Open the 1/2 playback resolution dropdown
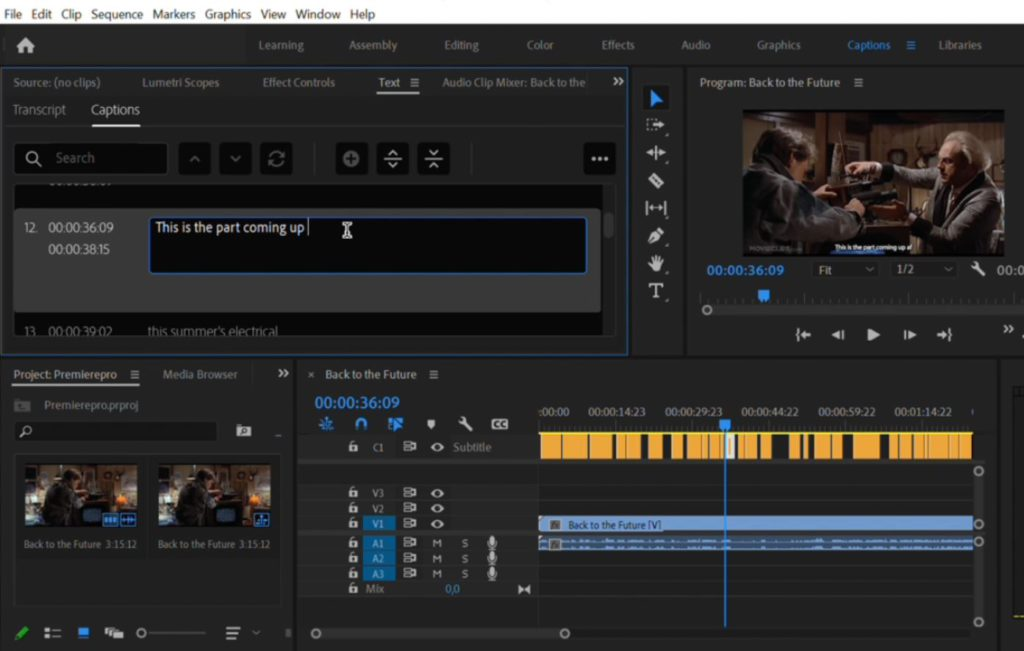The image size is (1024, 651). [x=924, y=270]
